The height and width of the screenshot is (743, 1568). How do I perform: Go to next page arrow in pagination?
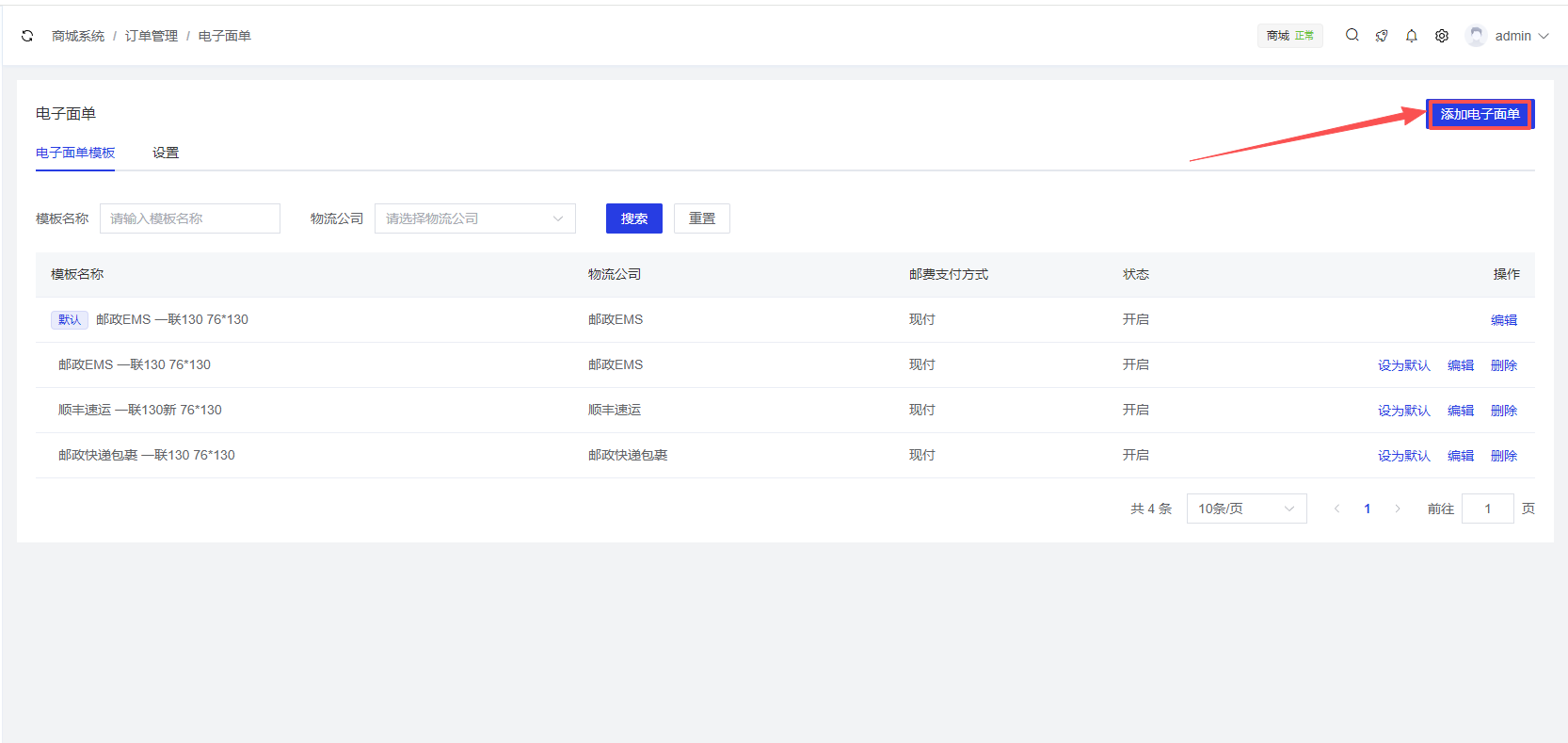[x=1398, y=509]
